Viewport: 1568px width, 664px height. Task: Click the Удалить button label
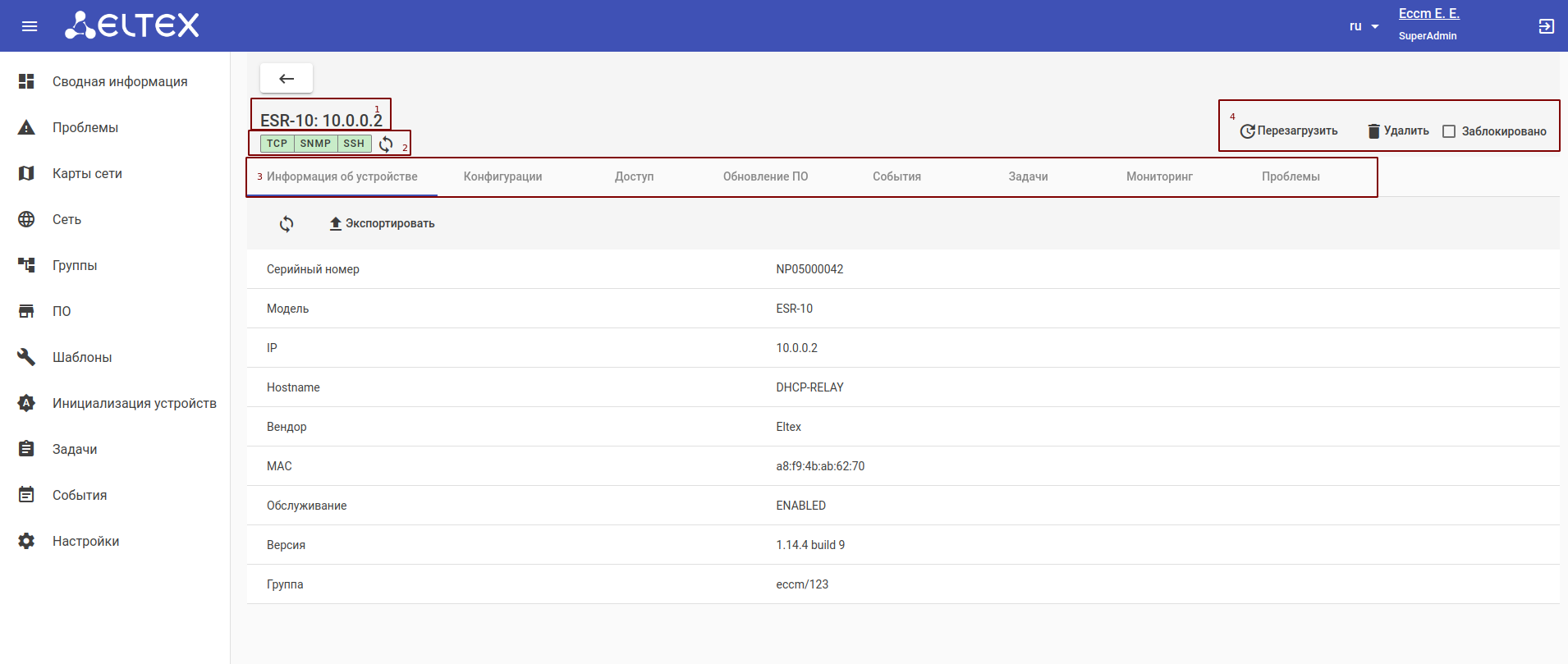1406,131
